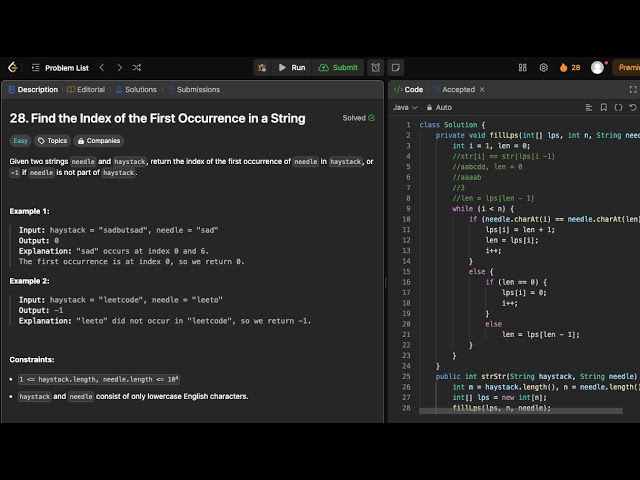Switch to the Description tab
The image size is (640, 480).
pyautogui.click(x=33, y=90)
